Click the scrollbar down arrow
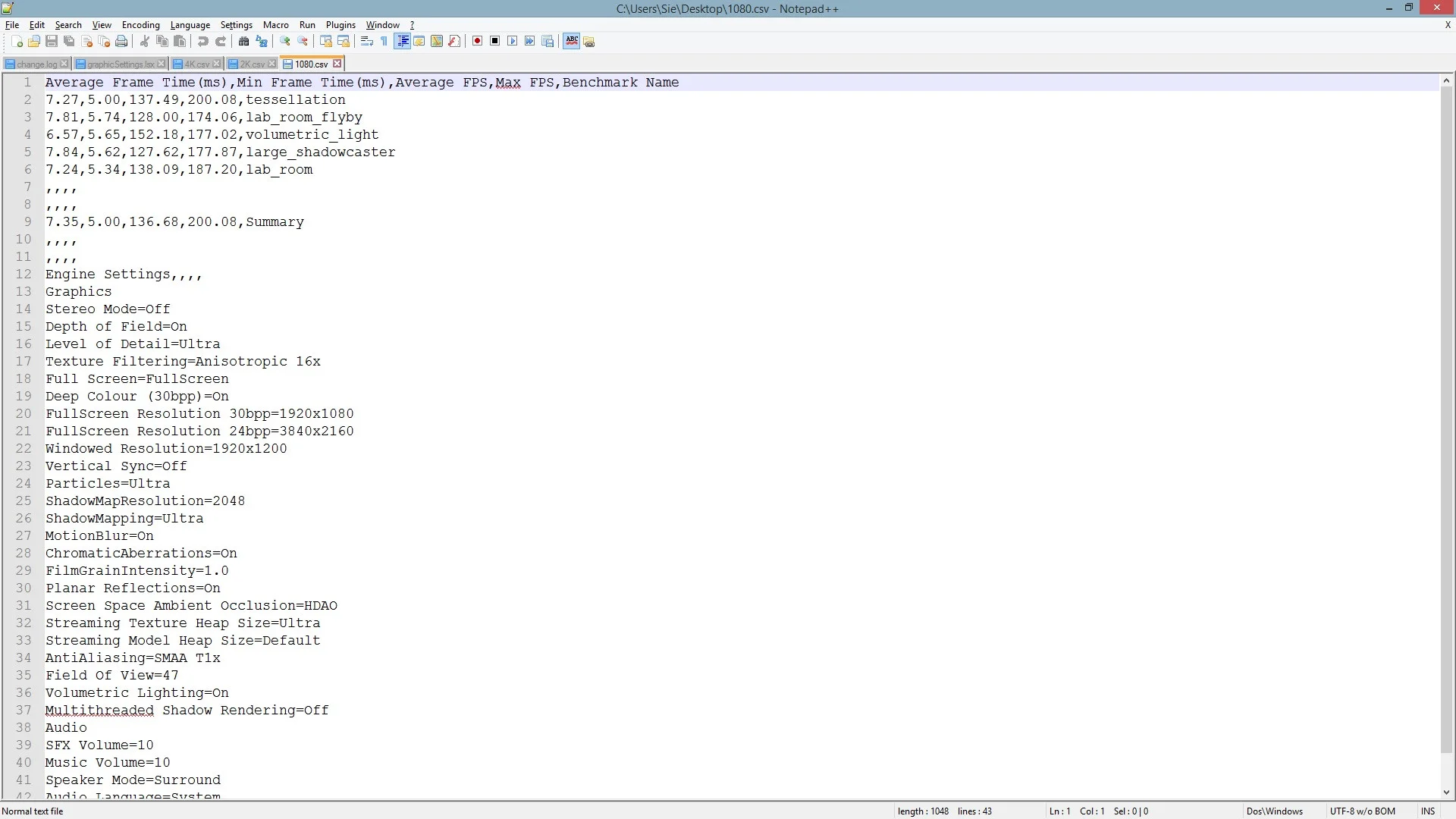This screenshot has width=1456, height=819. click(1447, 792)
